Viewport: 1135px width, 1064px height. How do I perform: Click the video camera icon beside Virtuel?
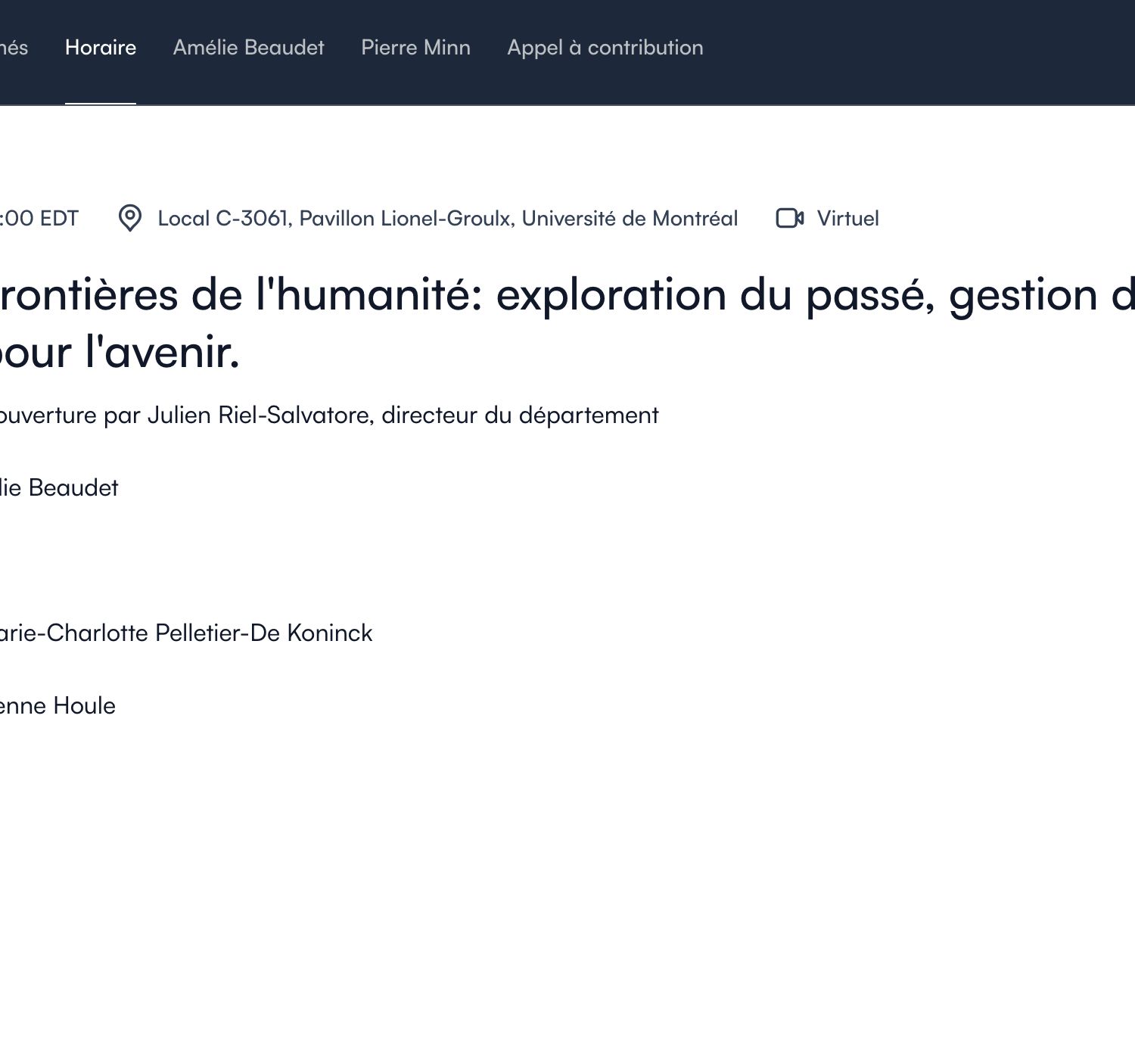pos(789,219)
